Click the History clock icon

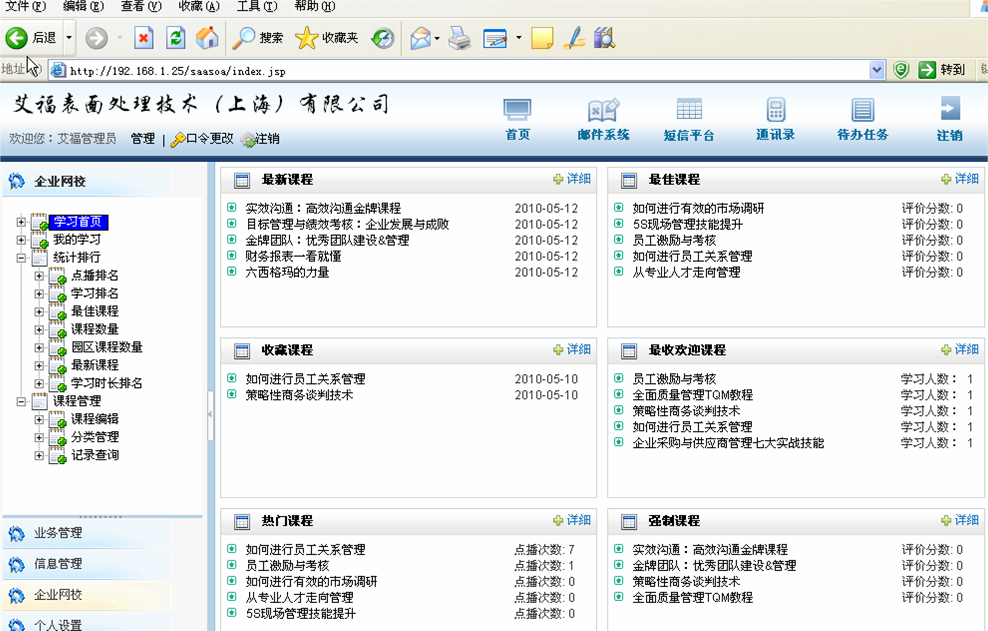[382, 38]
